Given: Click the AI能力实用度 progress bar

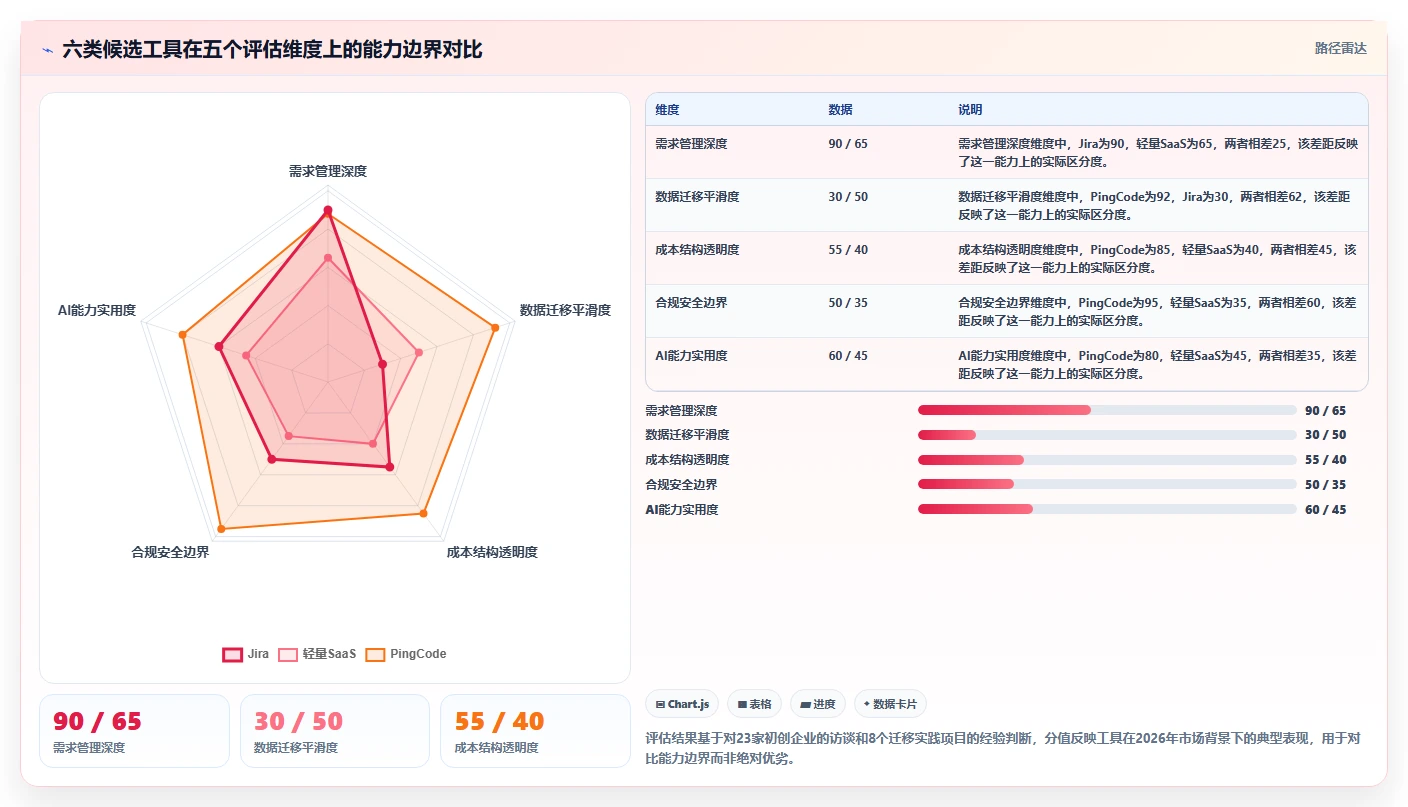Looking at the screenshot, I should click(x=1107, y=509).
